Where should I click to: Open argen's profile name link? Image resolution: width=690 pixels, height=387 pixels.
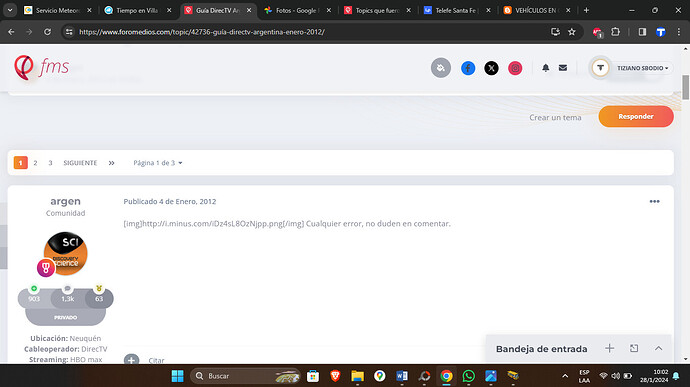click(x=65, y=201)
